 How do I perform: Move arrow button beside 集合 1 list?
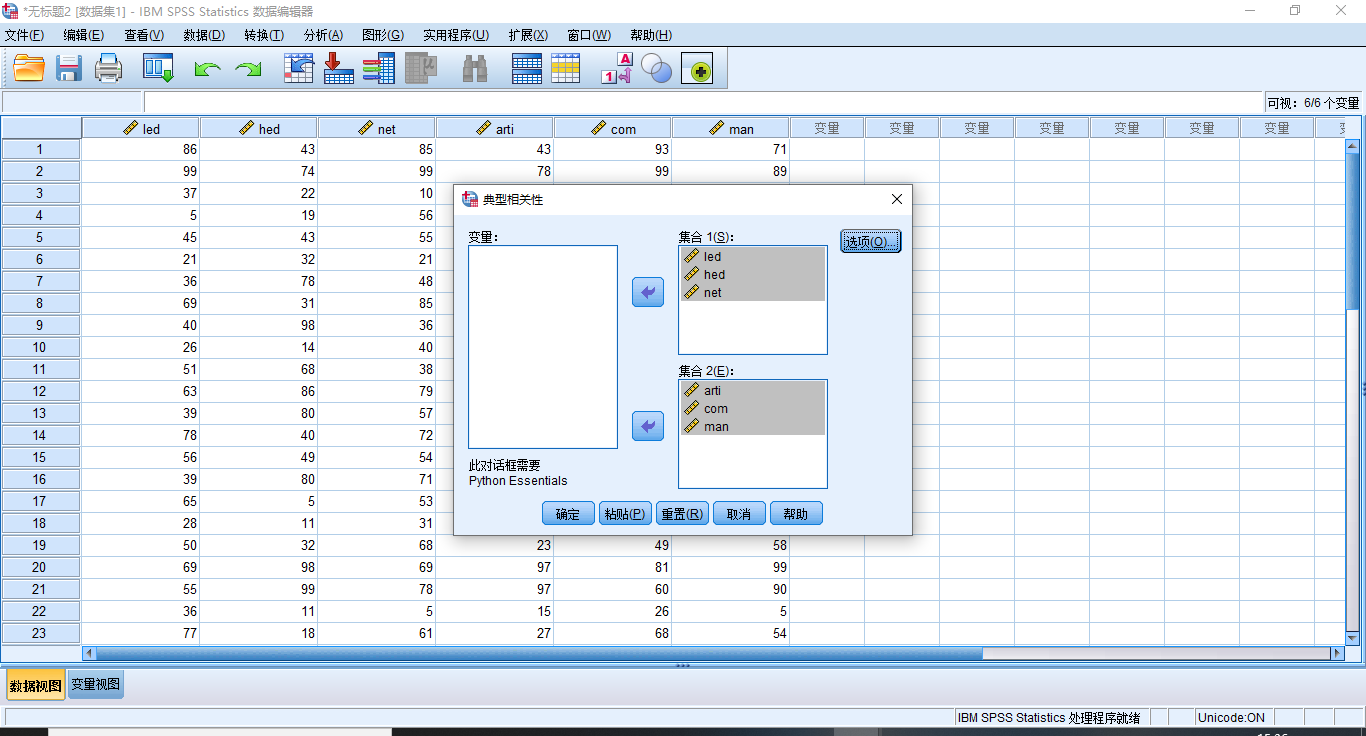(648, 292)
